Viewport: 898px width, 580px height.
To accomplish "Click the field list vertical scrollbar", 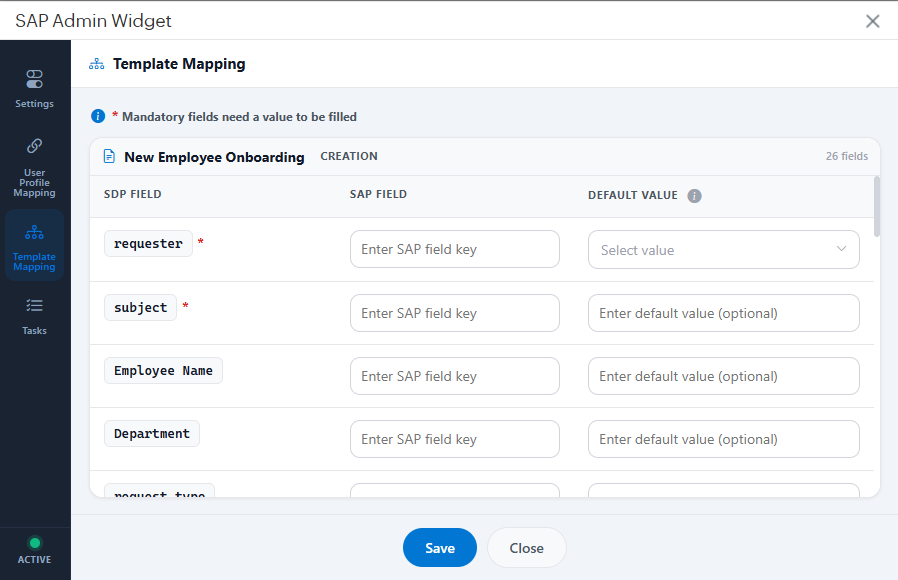I will pyautogui.click(x=877, y=207).
